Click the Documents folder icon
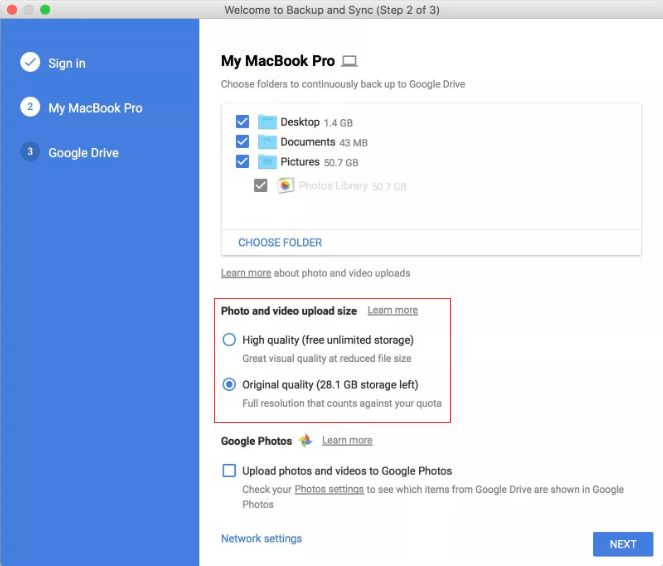The width and height of the screenshot is (663, 566). [267, 142]
